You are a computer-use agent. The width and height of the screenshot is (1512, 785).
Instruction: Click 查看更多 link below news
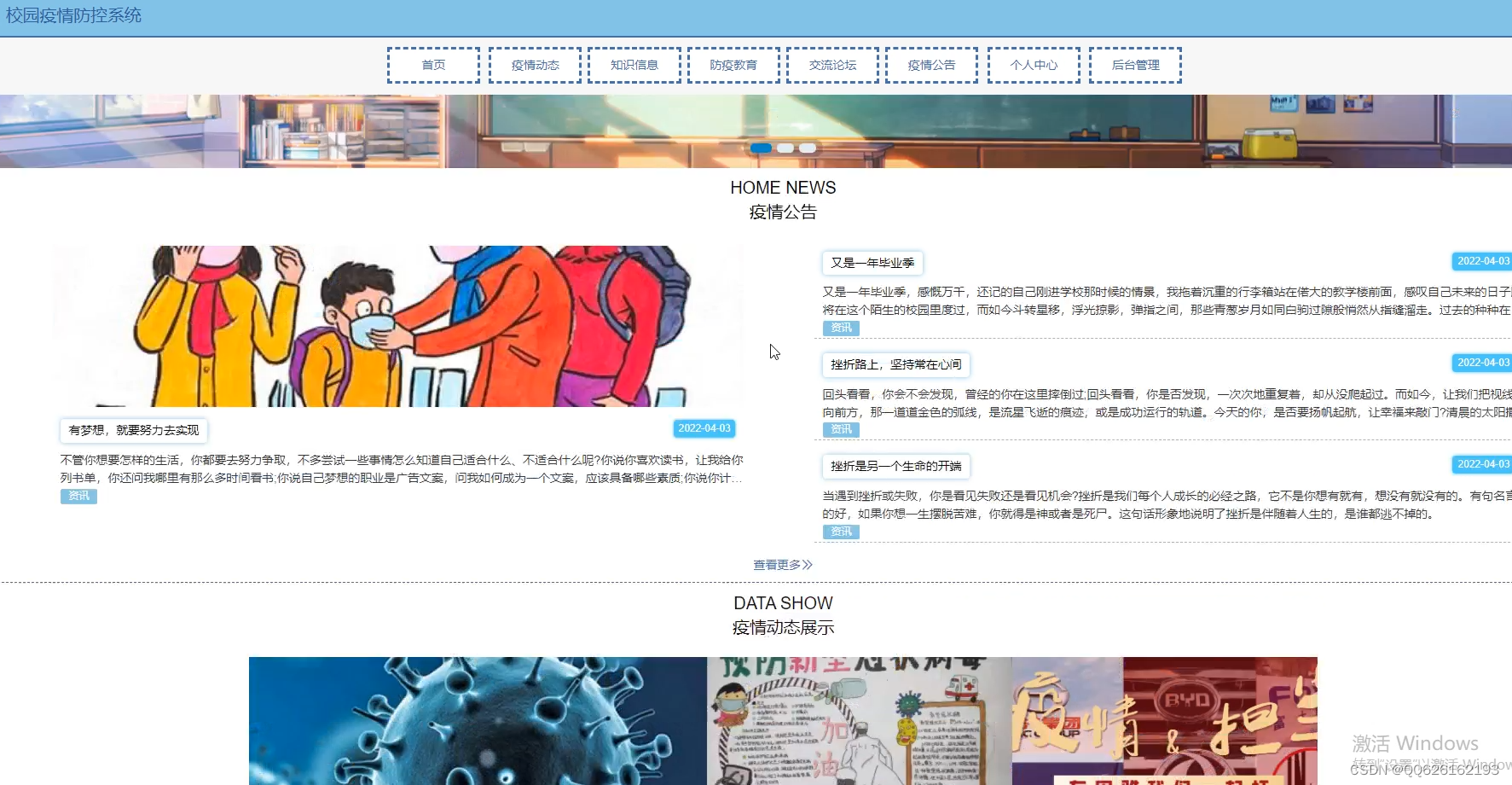point(783,565)
